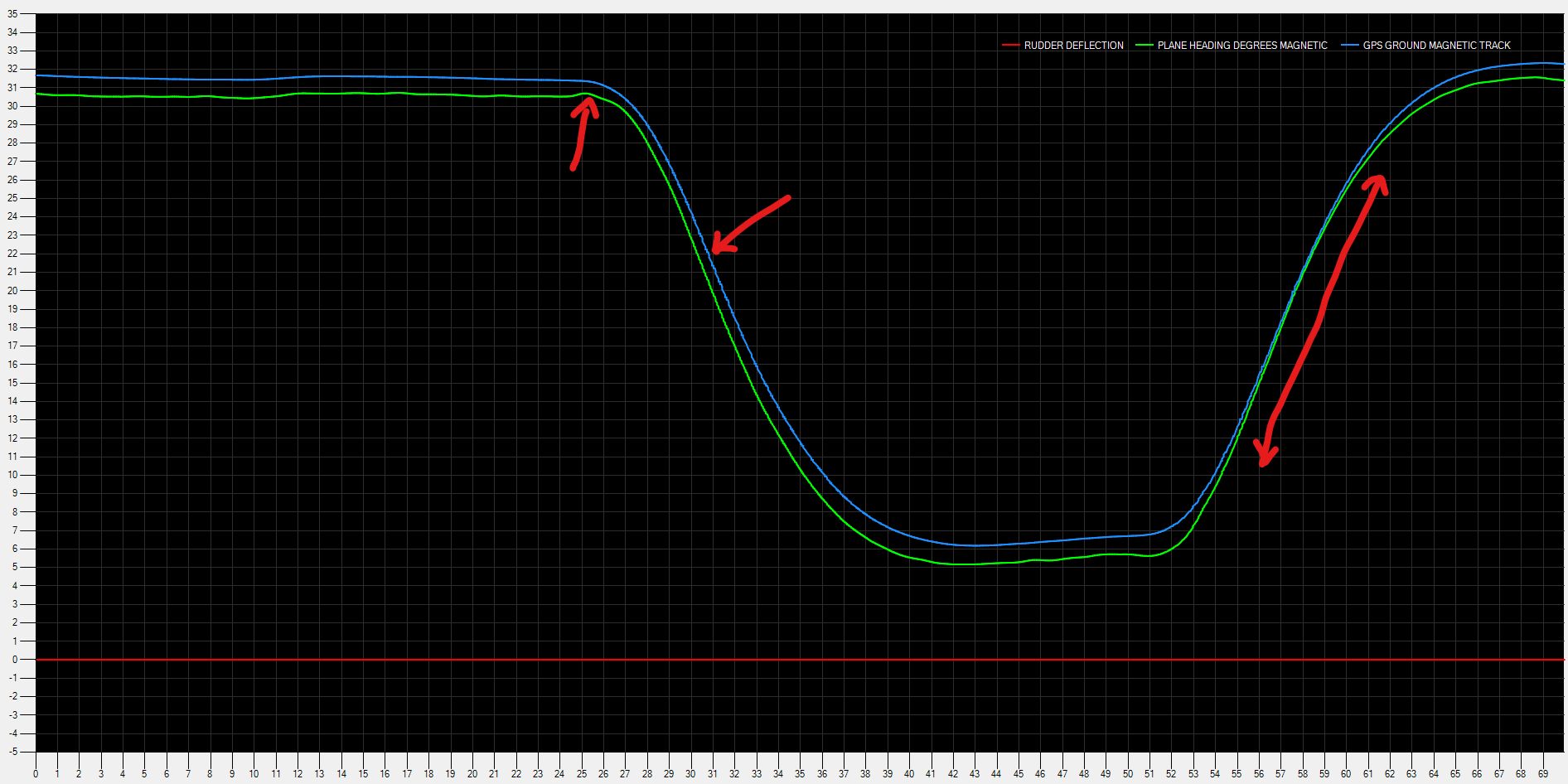Click the 0 tick label on the vertical axis

15,660
